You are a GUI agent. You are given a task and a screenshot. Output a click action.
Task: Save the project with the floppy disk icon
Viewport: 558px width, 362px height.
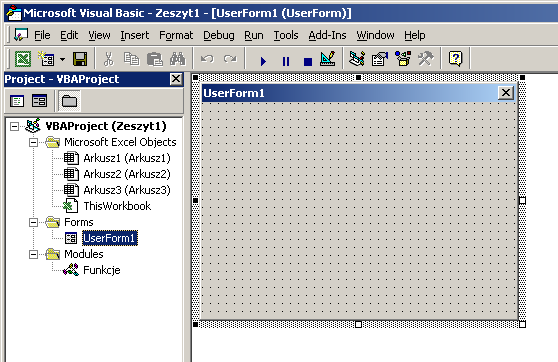(x=80, y=59)
